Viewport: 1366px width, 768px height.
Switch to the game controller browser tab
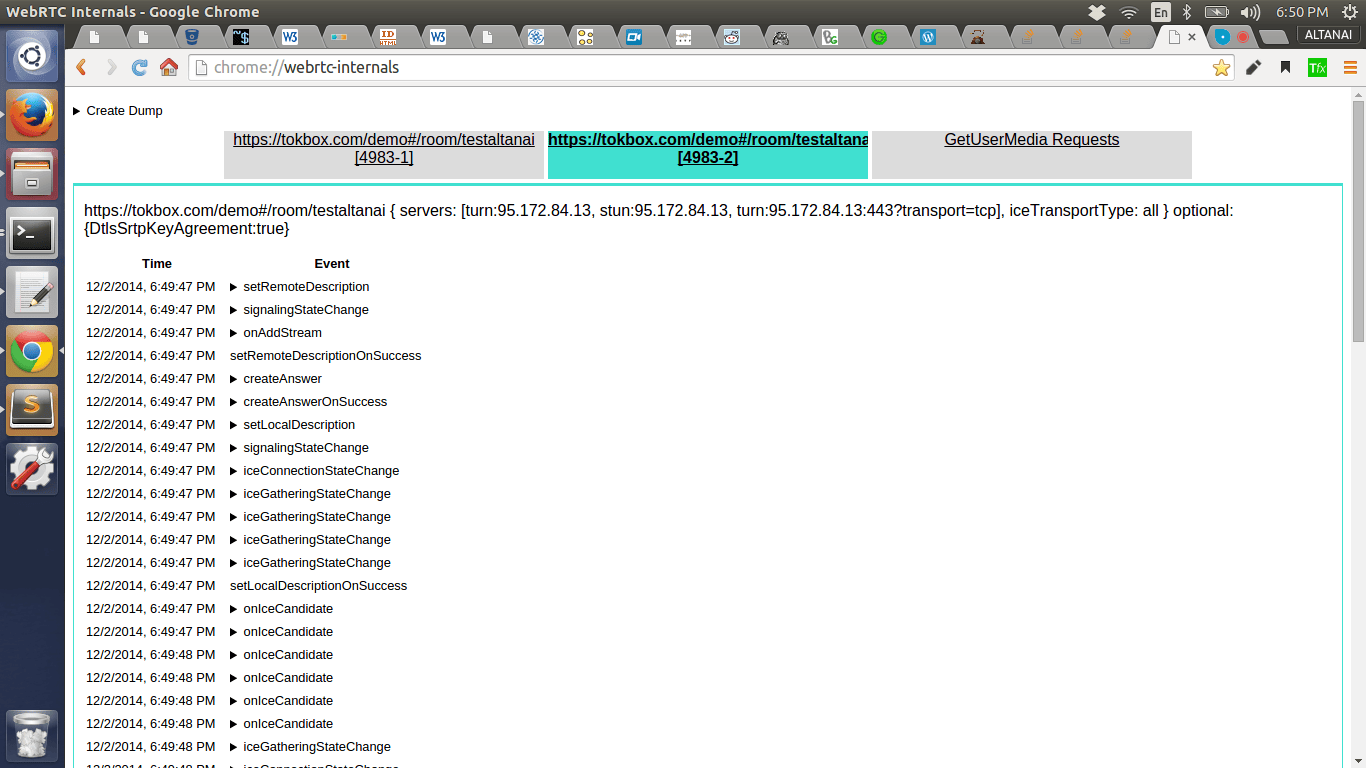(781, 37)
